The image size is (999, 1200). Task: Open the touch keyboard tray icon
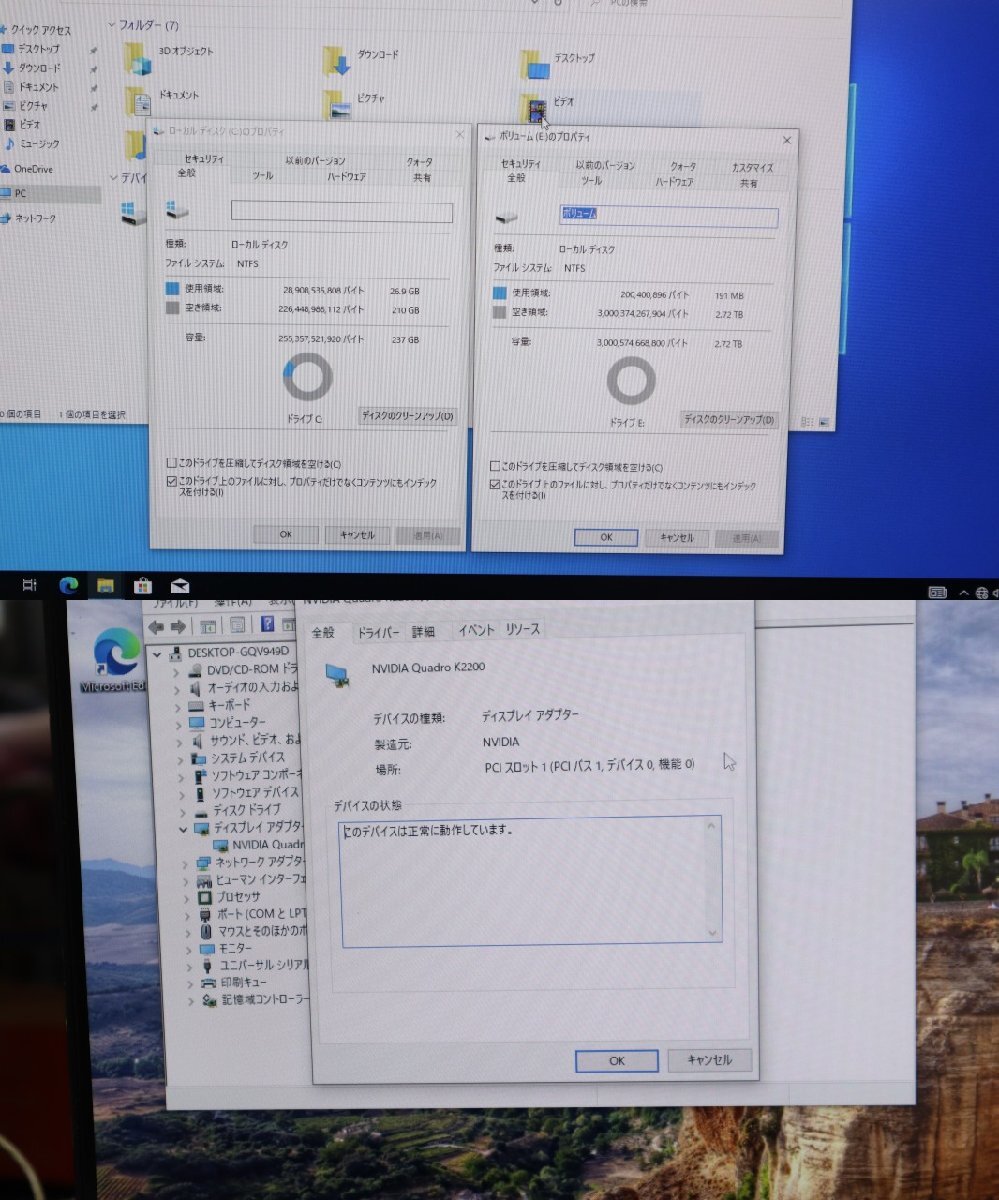(x=937, y=592)
